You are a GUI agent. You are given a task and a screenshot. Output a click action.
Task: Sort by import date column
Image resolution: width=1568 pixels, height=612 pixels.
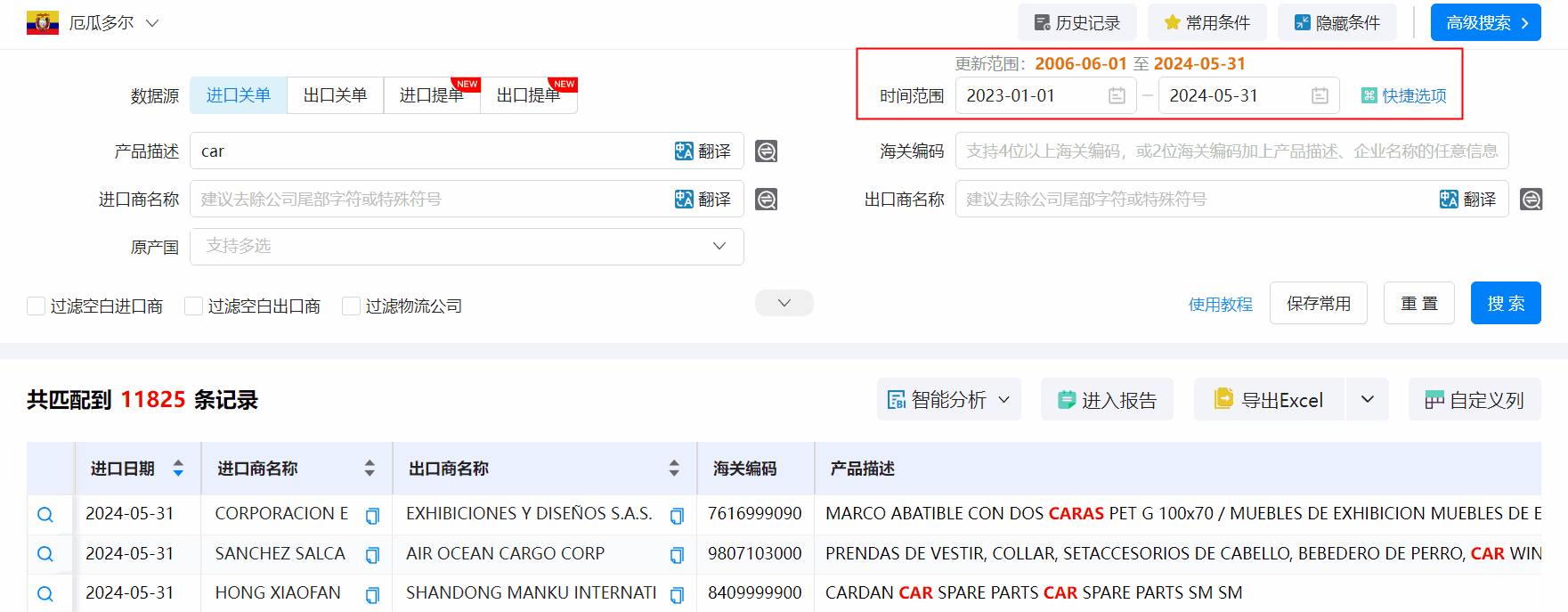(178, 469)
